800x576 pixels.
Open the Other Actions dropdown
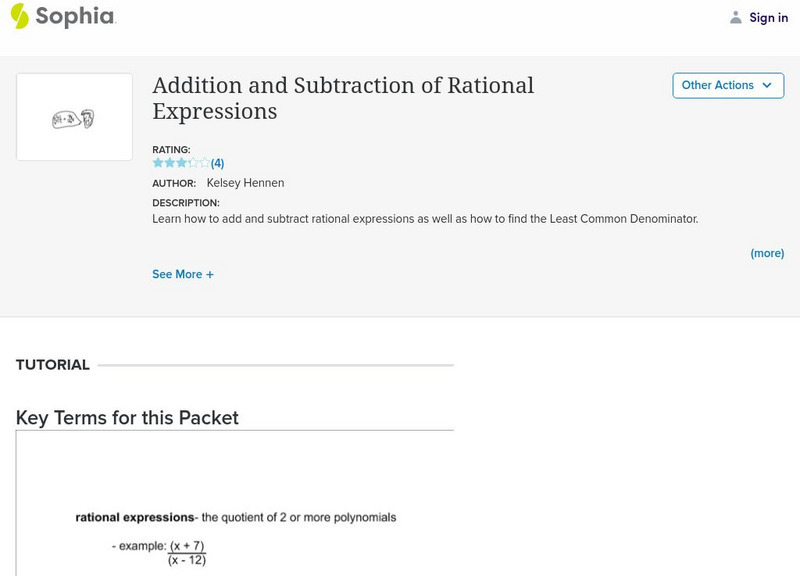coord(727,86)
